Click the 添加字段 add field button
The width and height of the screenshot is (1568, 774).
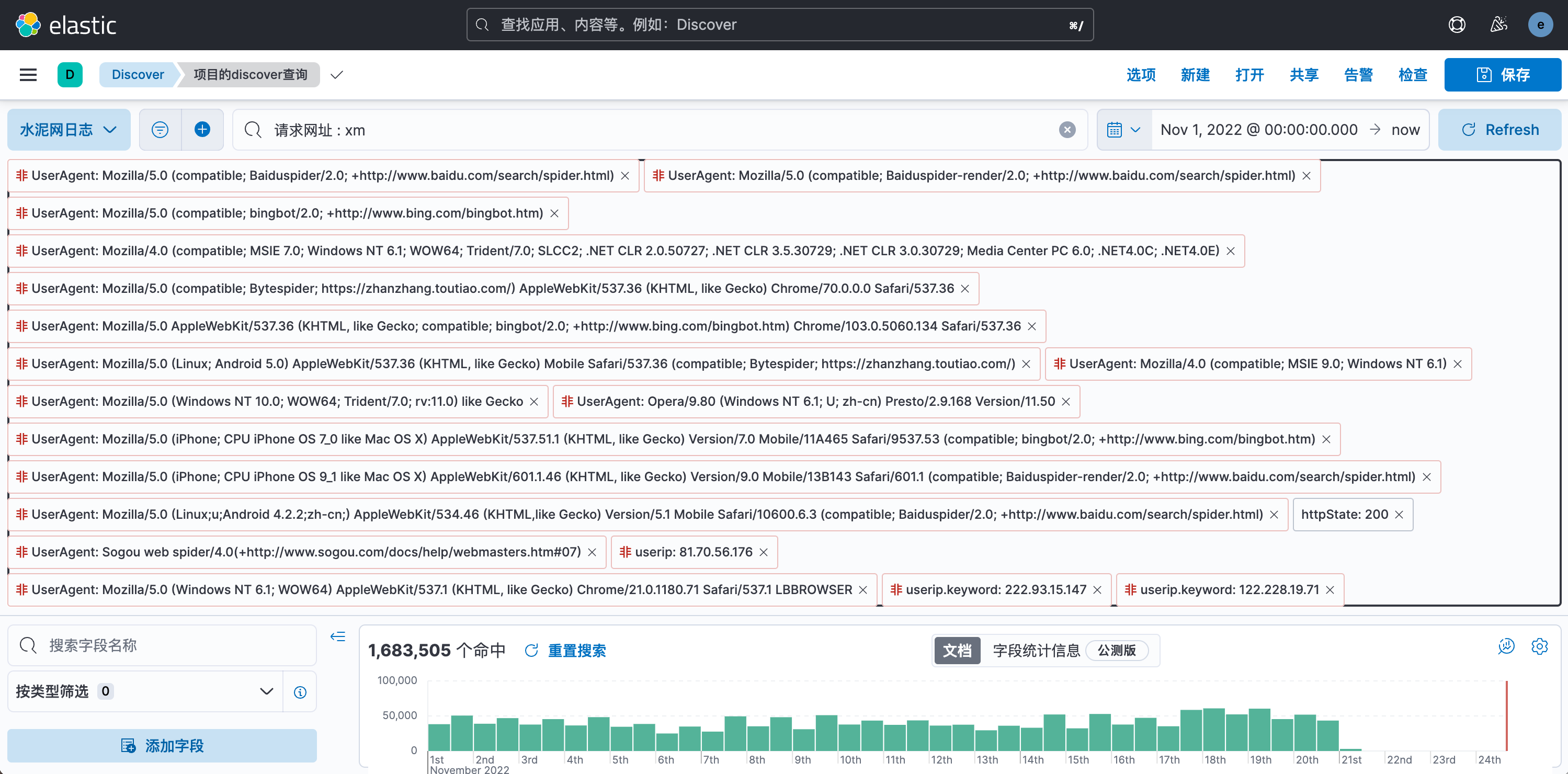(x=162, y=746)
